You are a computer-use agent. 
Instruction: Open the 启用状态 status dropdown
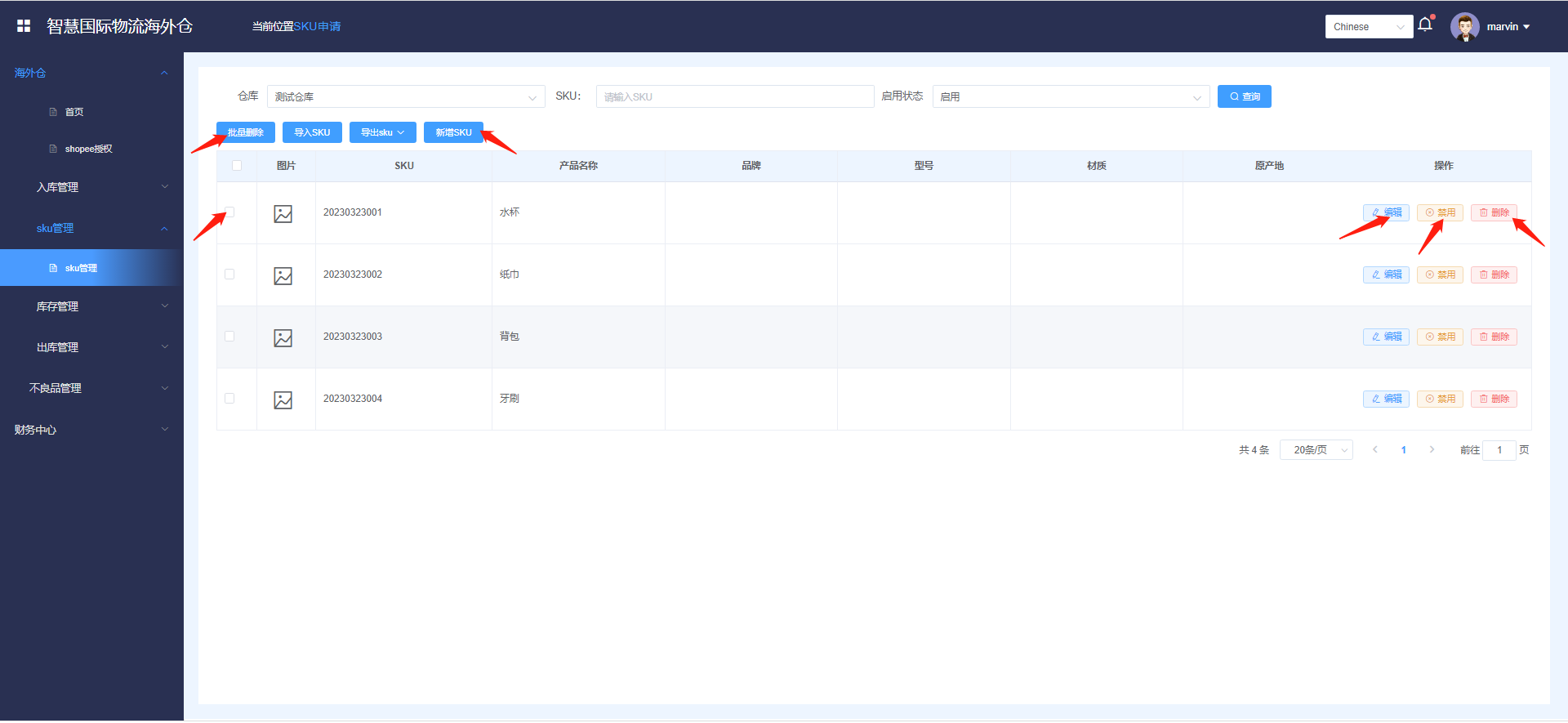point(1070,96)
